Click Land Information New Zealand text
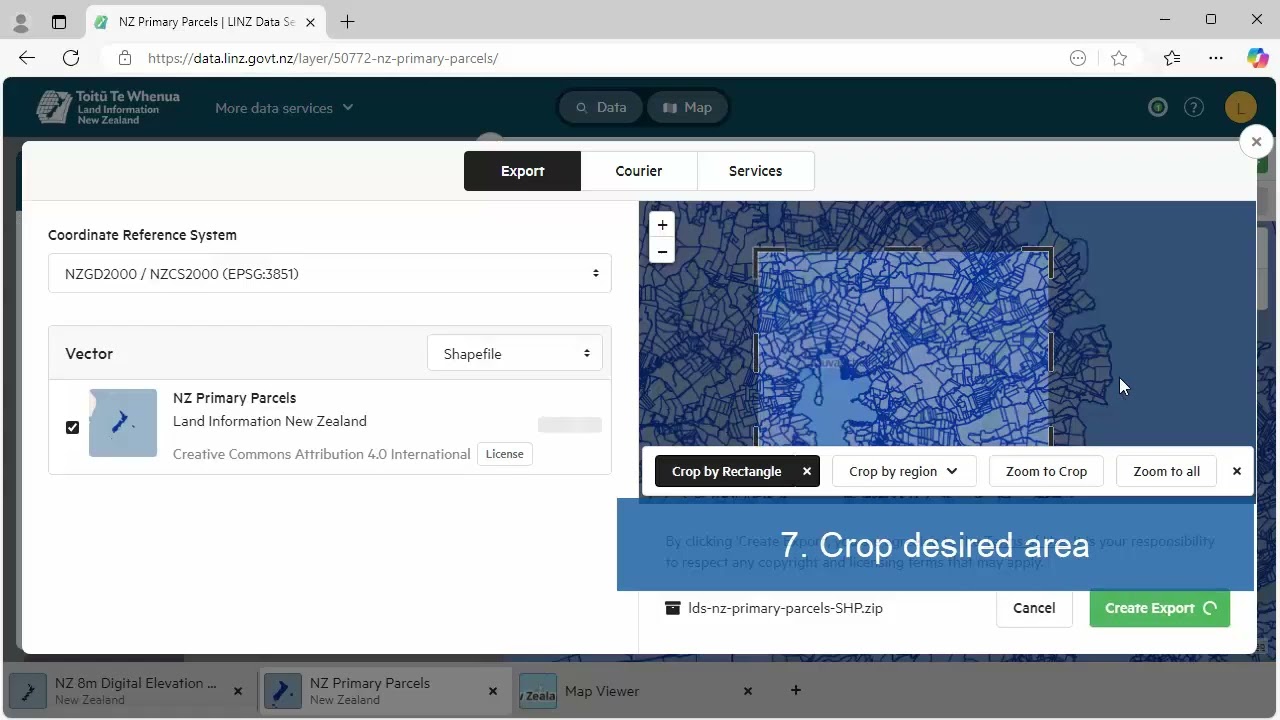The height and width of the screenshot is (720, 1280). [270, 421]
